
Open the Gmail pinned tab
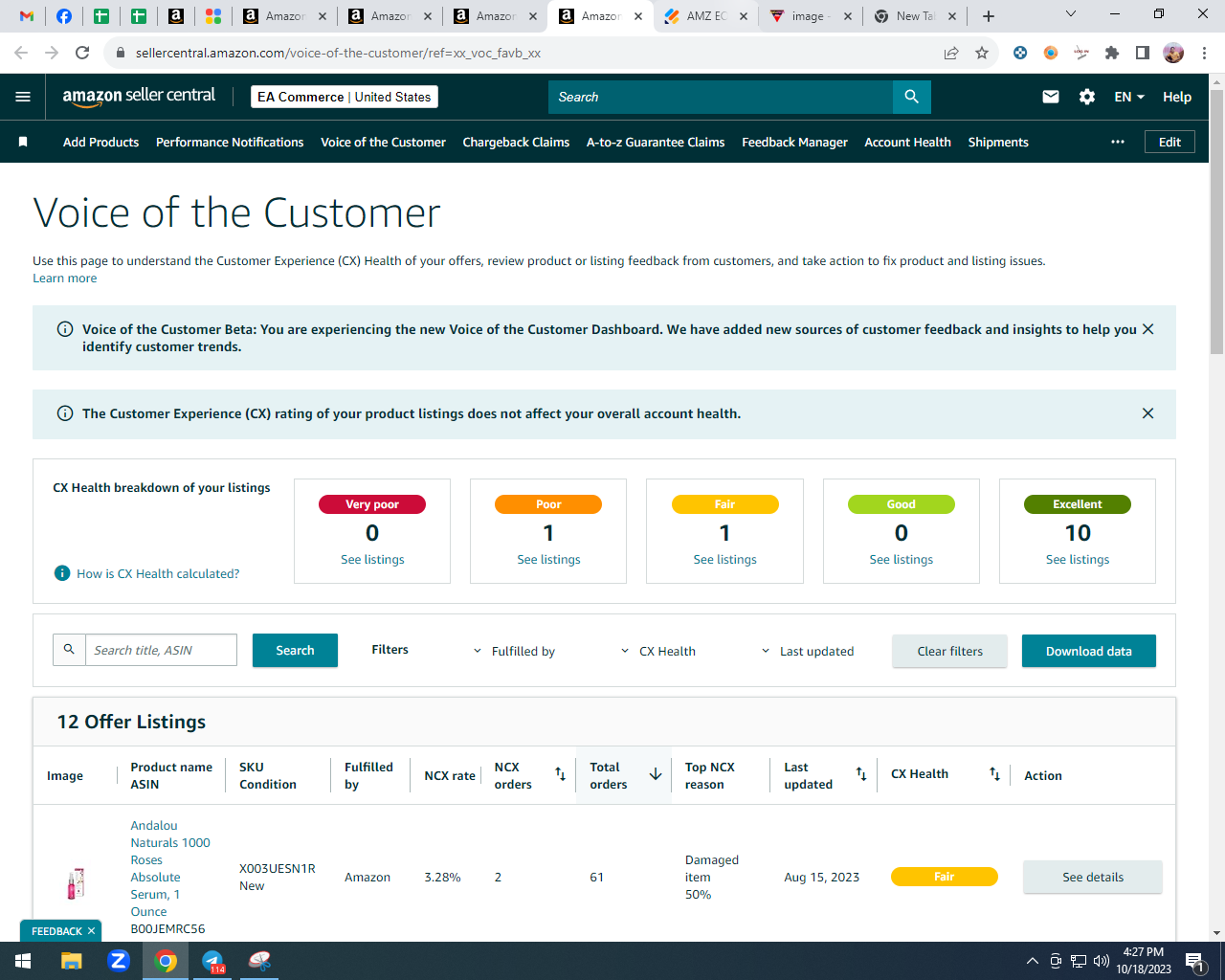pos(27,16)
